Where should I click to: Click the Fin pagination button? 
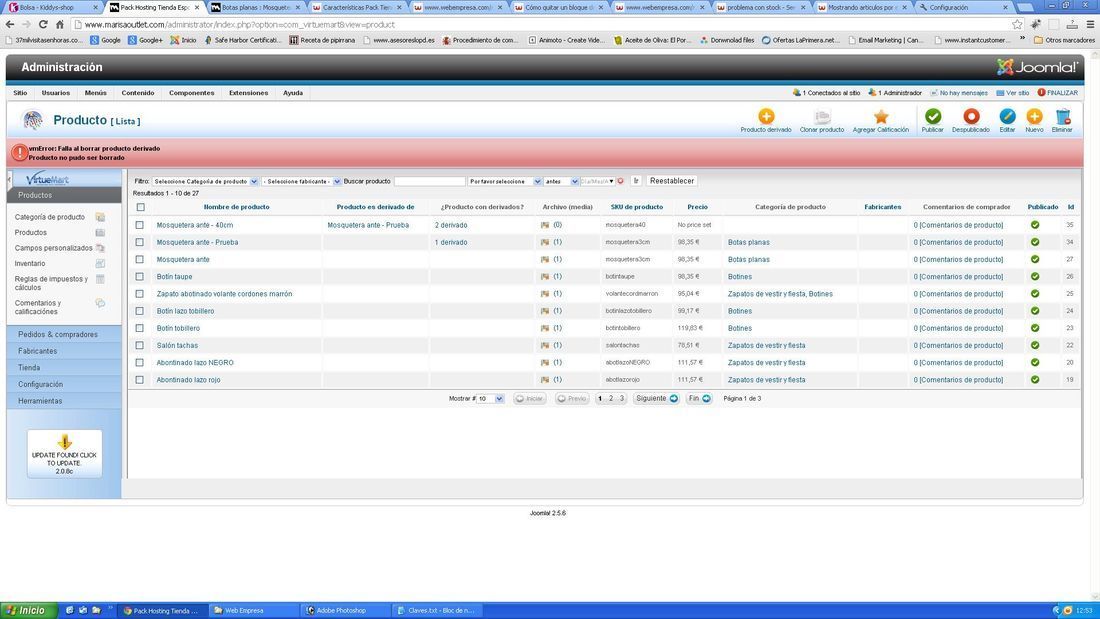[699, 399]
